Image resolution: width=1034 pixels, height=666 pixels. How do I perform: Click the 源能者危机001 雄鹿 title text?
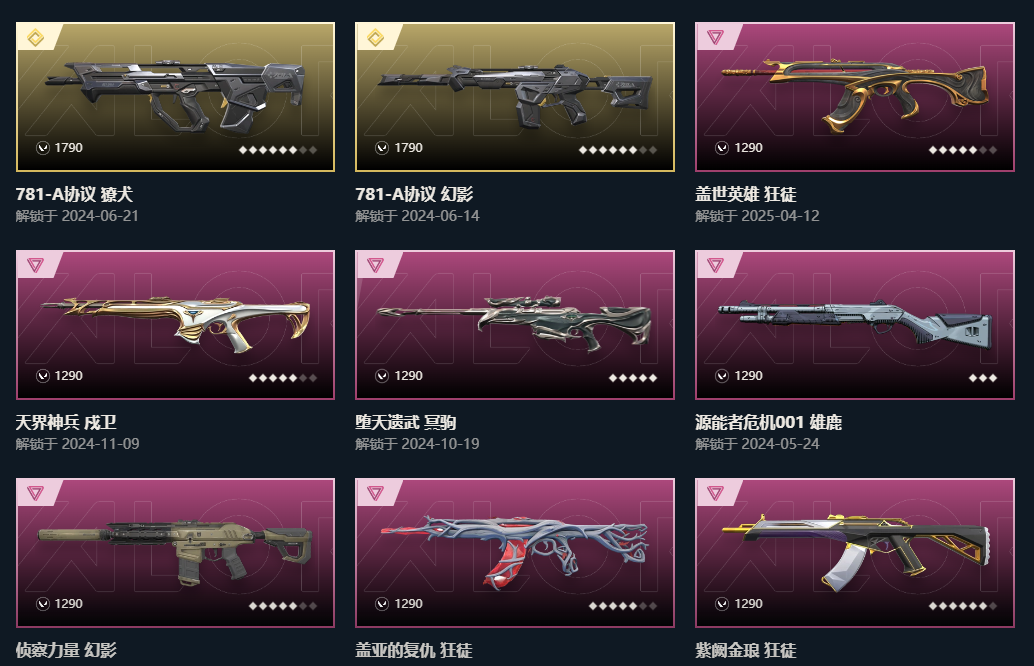[x=768, y=422]
